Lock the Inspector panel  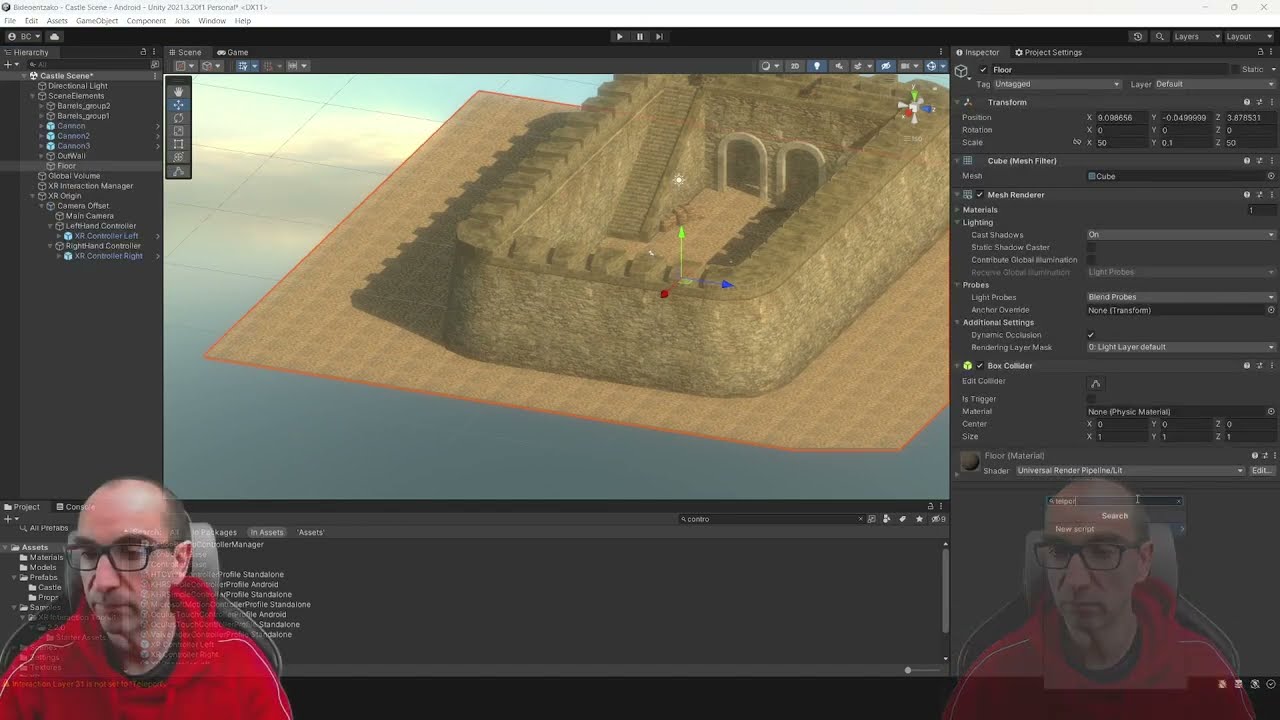click(1262, 52)
